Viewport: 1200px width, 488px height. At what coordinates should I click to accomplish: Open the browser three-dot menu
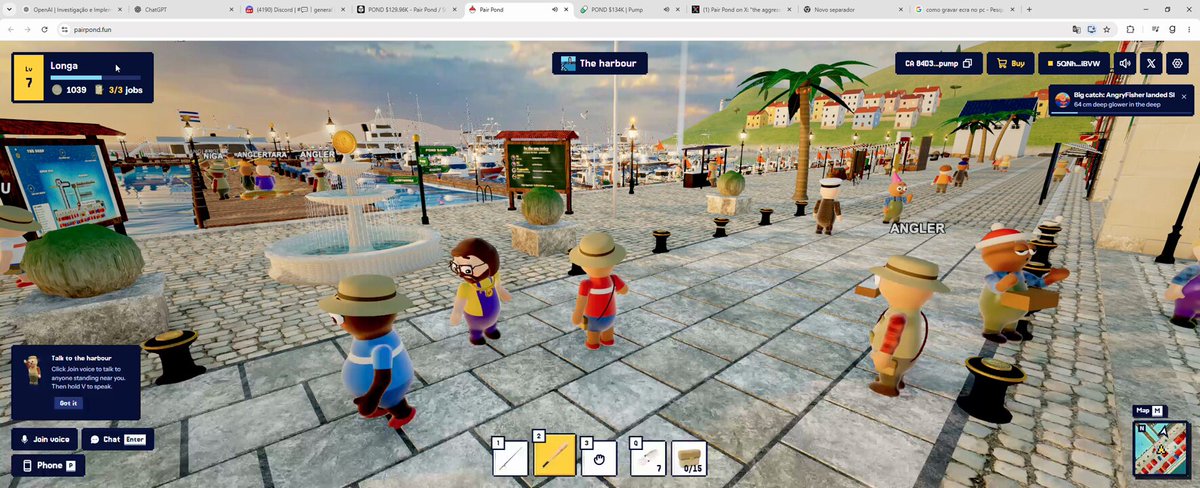tap(1188, 29)
